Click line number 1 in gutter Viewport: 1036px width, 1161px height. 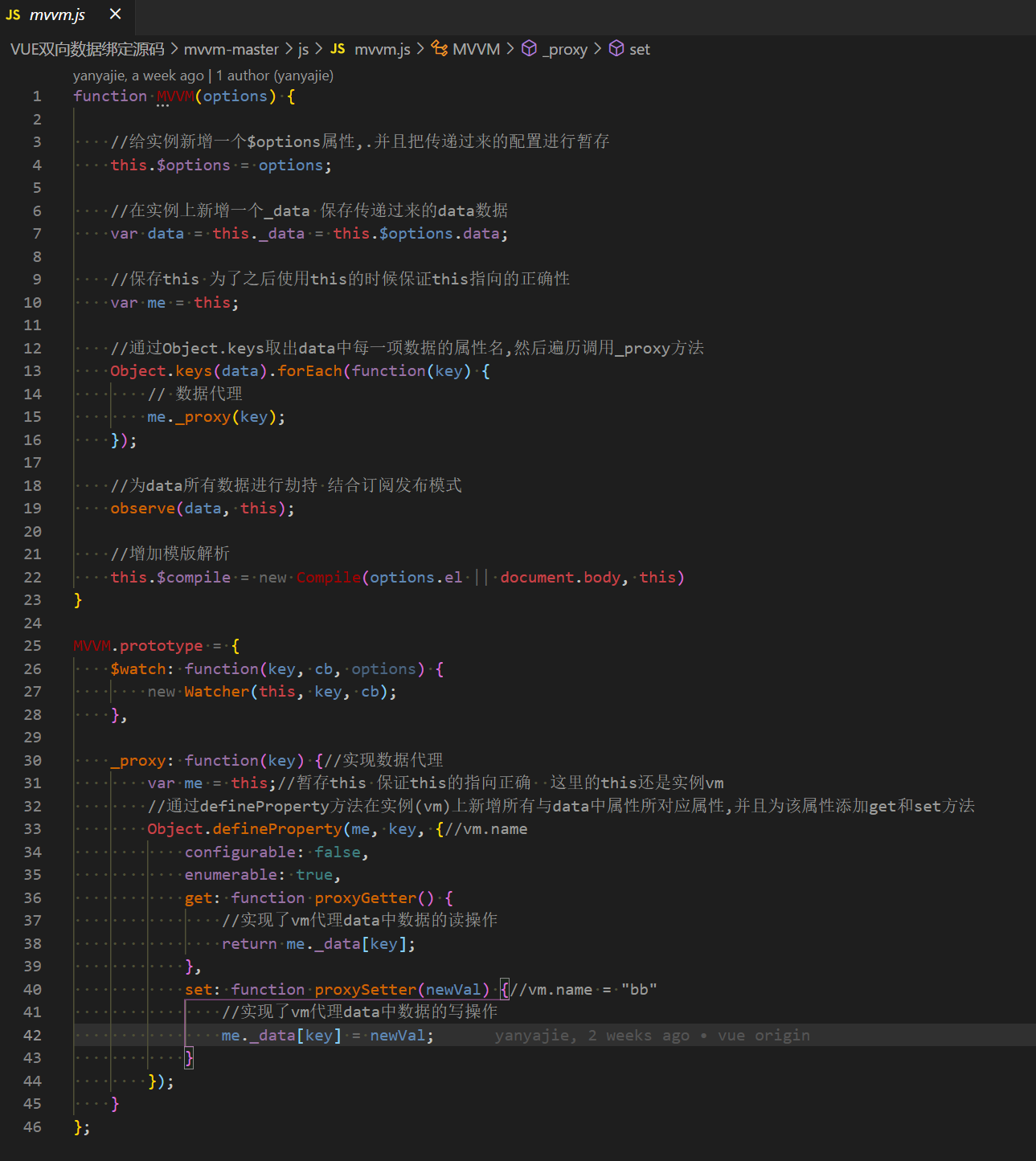coord(36,96)
